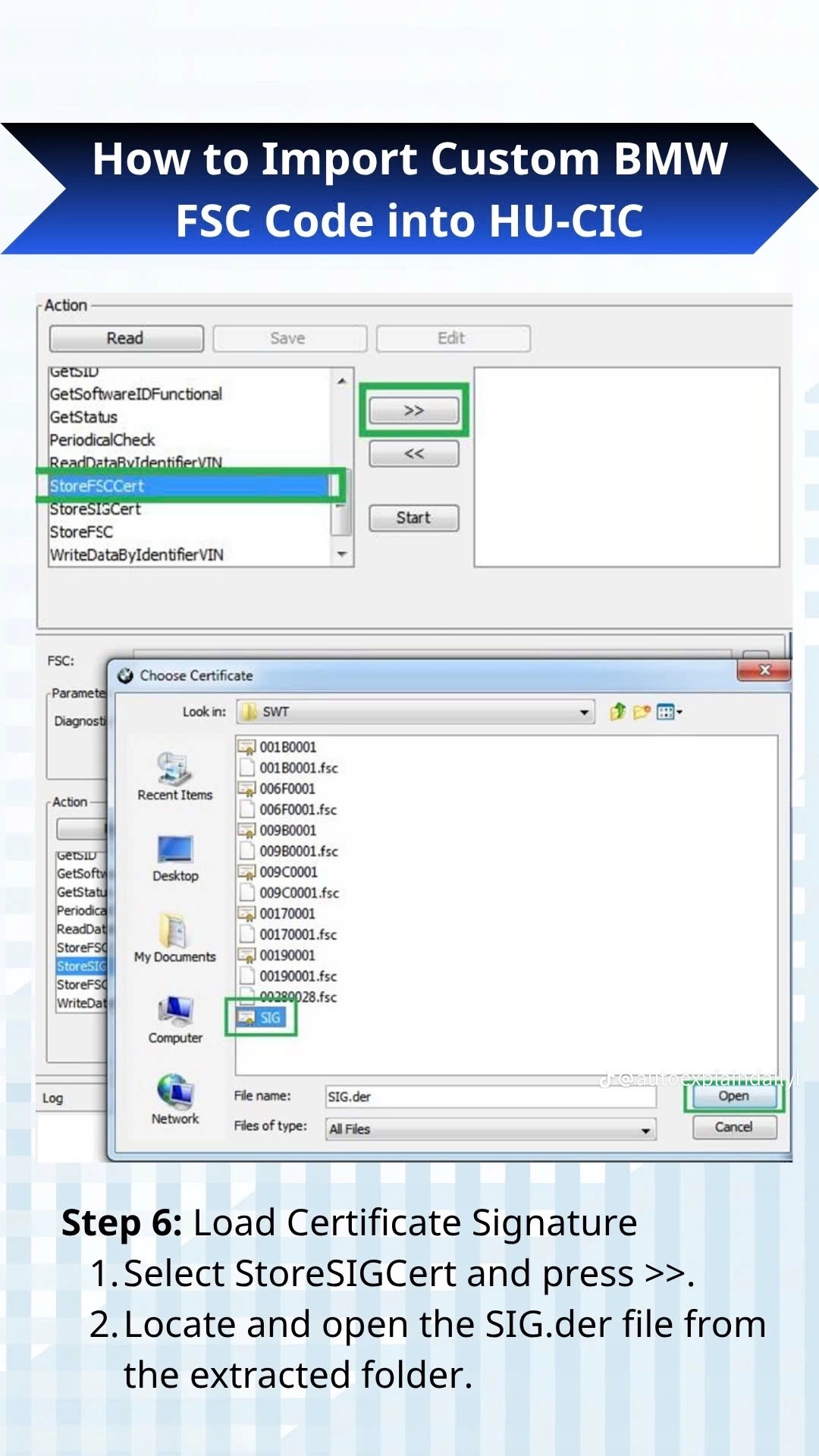Open the Recent Items shortcut
819x1456 pixels.
(174, 777)
